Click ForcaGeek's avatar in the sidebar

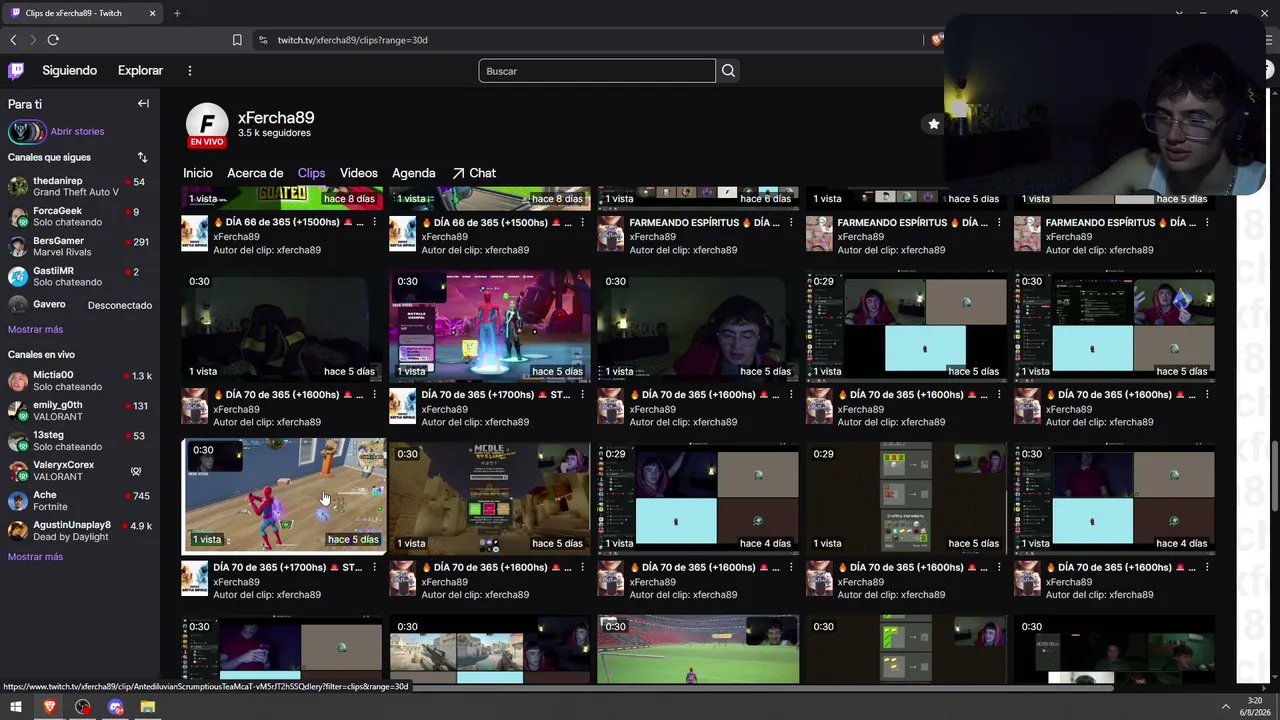tap(18, 216)
